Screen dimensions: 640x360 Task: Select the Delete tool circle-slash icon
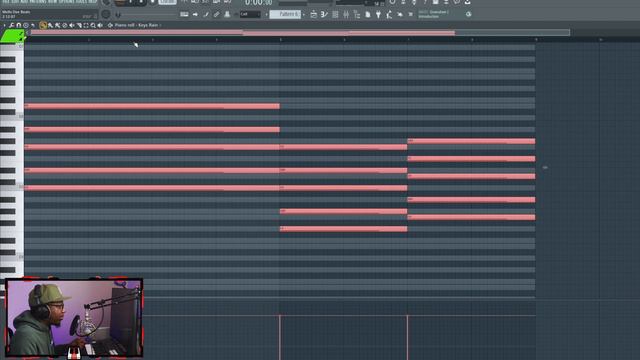[x=64, y=25]
